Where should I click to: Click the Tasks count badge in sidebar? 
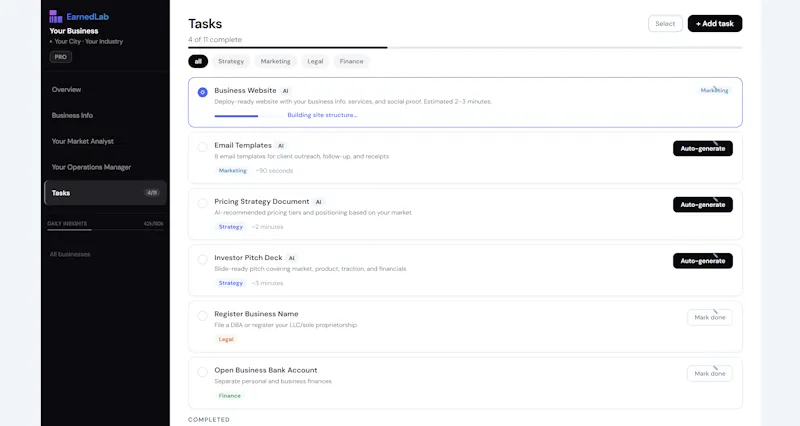tap(152, 193)
